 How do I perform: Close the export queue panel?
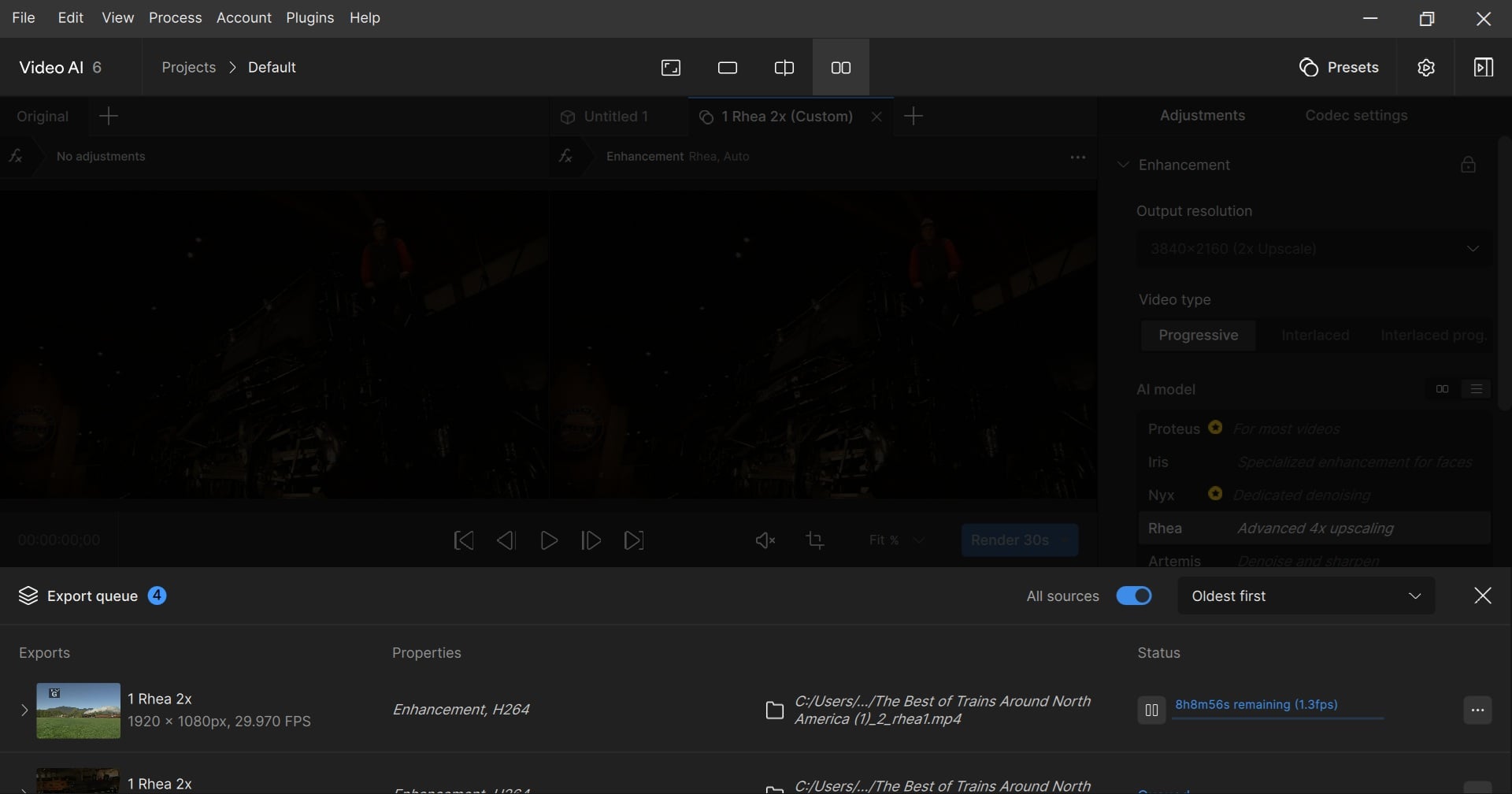(1482, 596)
